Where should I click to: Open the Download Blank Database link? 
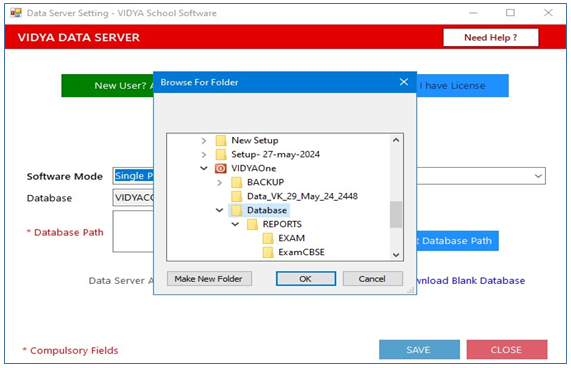coord(470,281)
